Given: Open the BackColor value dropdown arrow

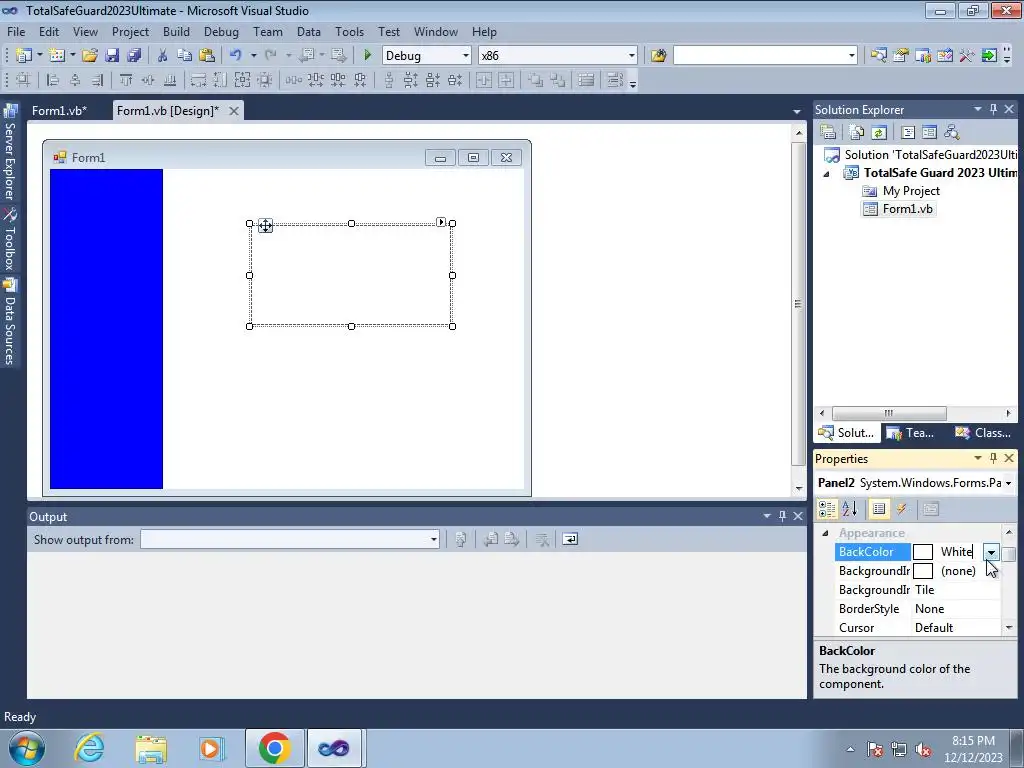Looking at the screenshot, I should click(x=991, y=552).
